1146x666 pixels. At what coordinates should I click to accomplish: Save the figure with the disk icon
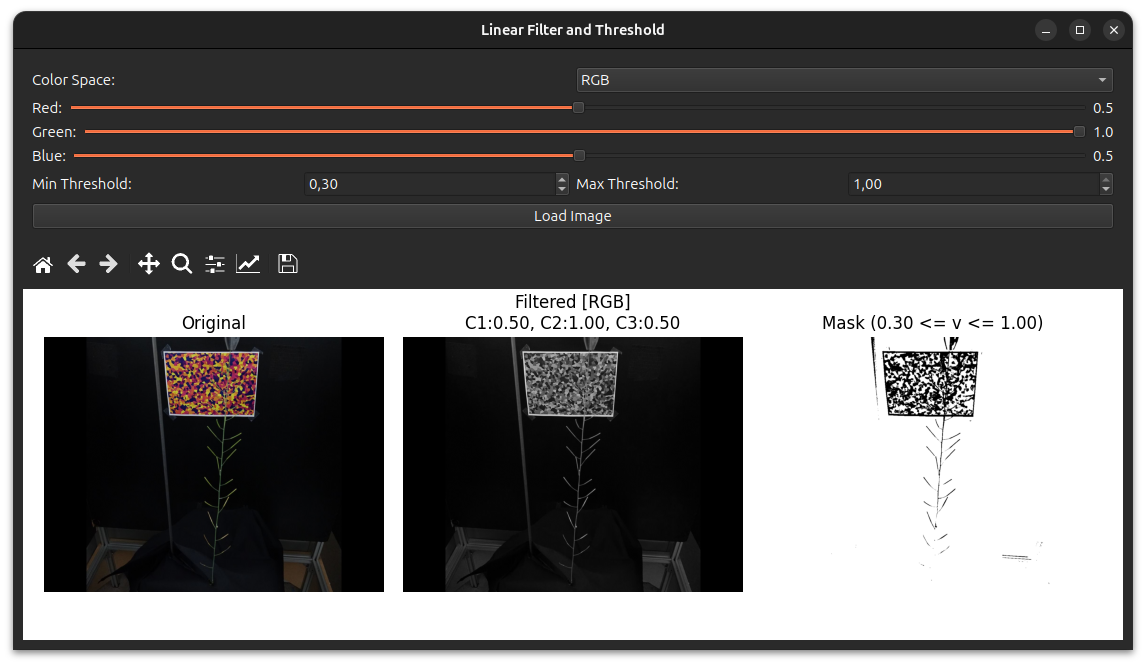(x=288, y=264)
